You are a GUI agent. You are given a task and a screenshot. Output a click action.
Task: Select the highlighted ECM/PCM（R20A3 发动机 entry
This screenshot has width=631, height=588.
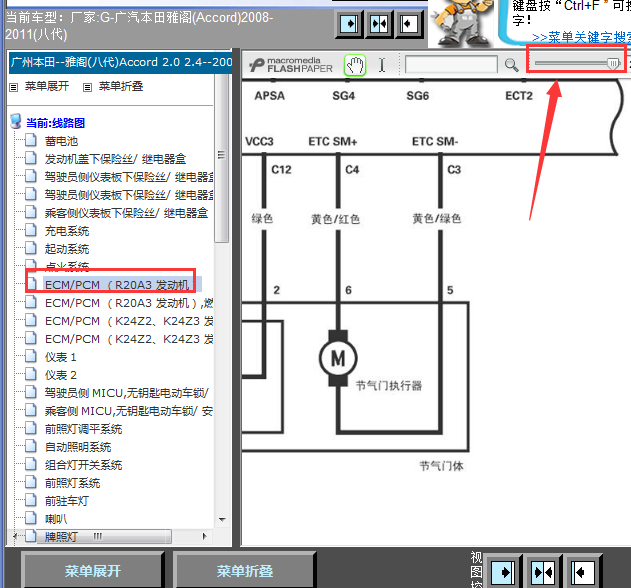coord(117,285)
